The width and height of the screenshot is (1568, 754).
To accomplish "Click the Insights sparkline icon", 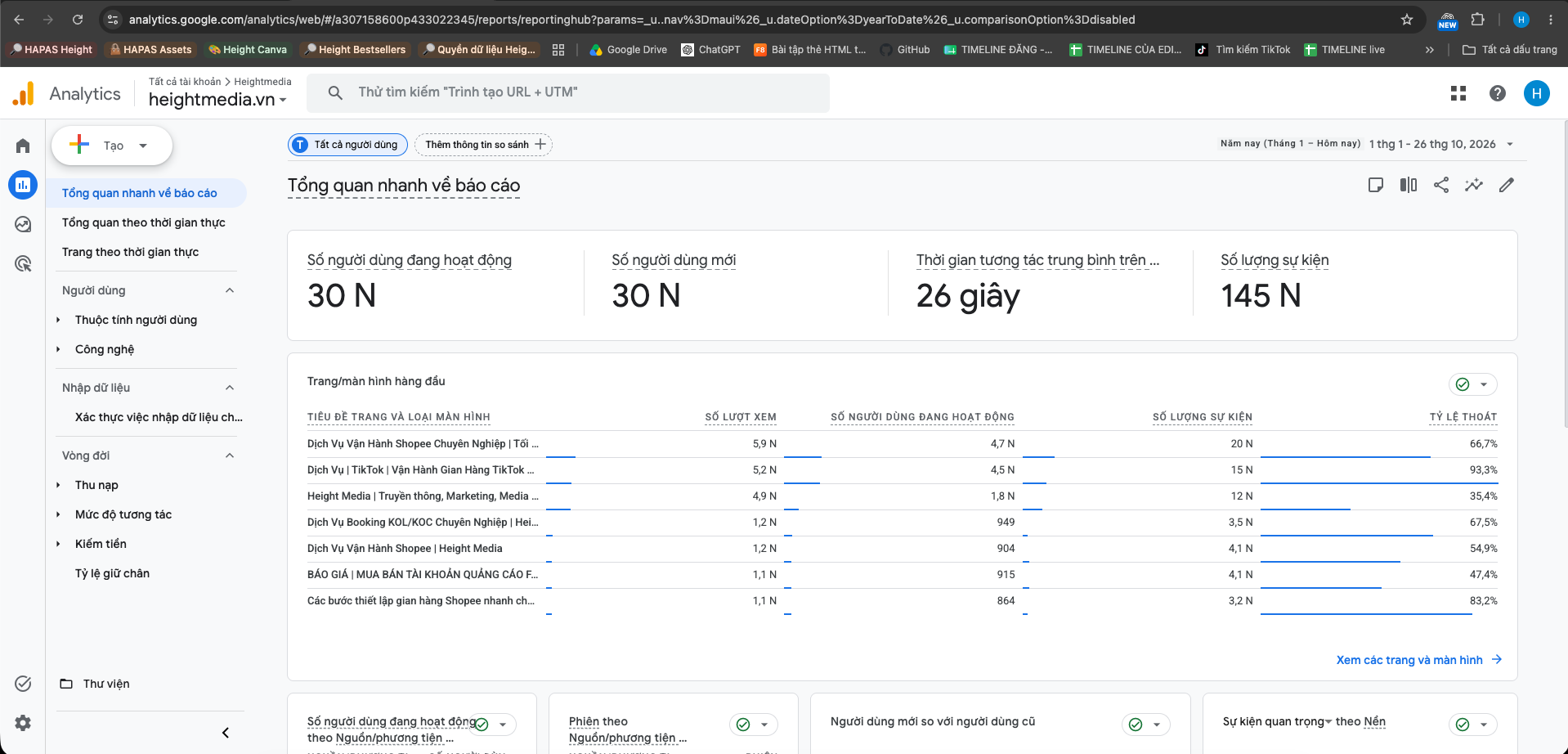I will pyautogui.click(x=1474, y=185).
